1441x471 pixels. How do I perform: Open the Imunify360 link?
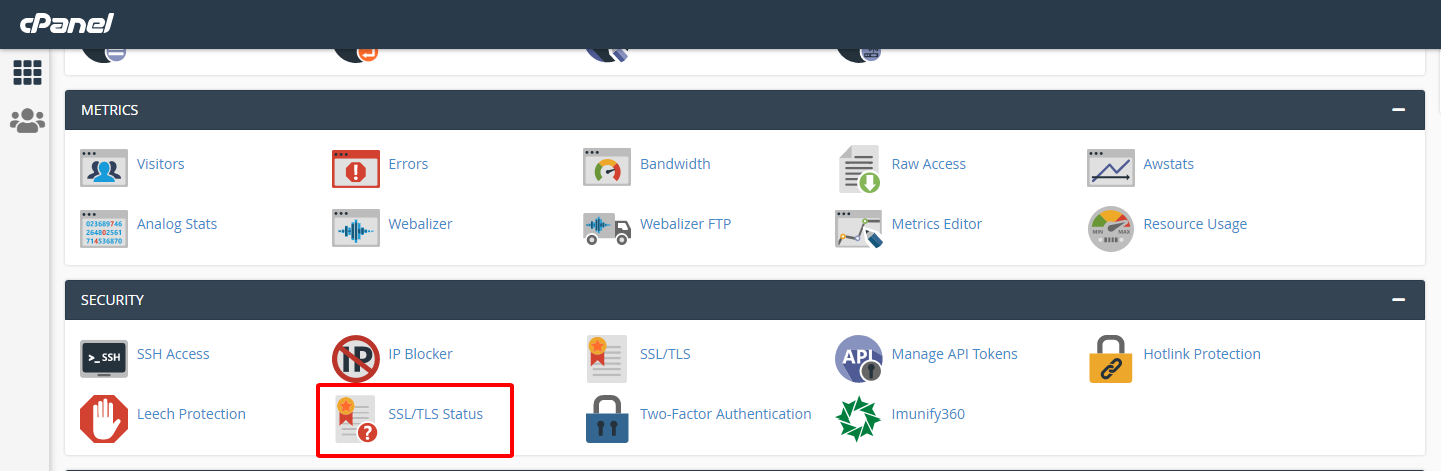(x=928, y=414)
